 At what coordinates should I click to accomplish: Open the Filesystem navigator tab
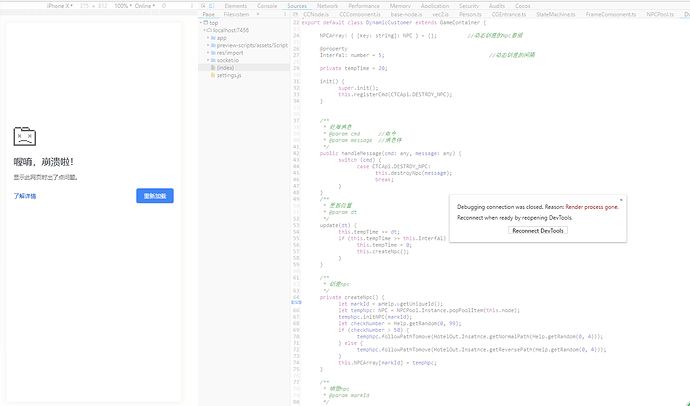tap(237, 15)
